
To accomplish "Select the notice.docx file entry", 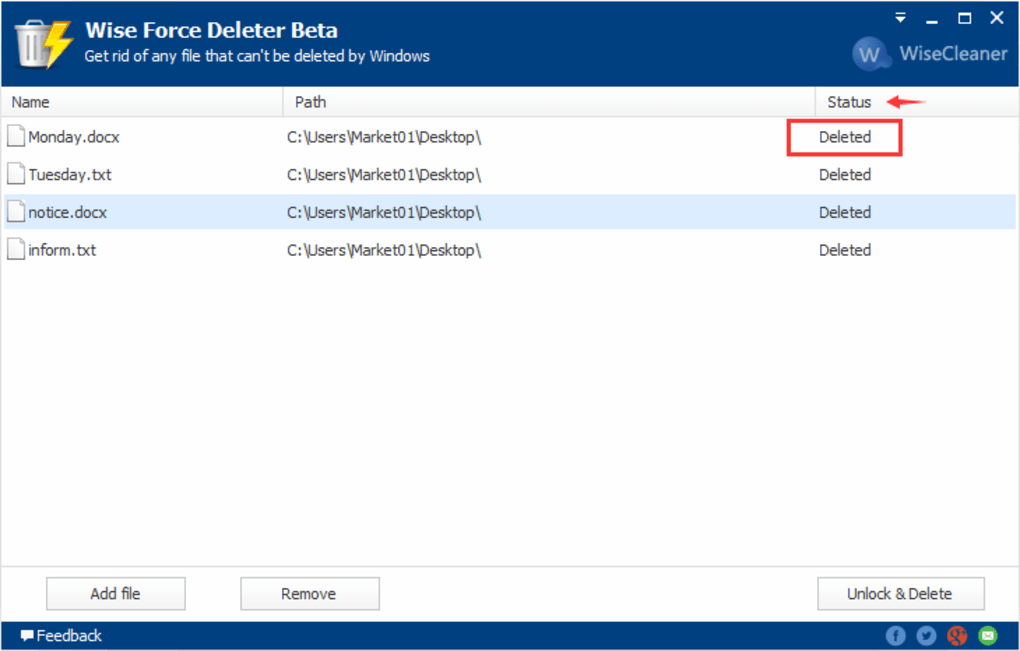I will pos(68,213).
